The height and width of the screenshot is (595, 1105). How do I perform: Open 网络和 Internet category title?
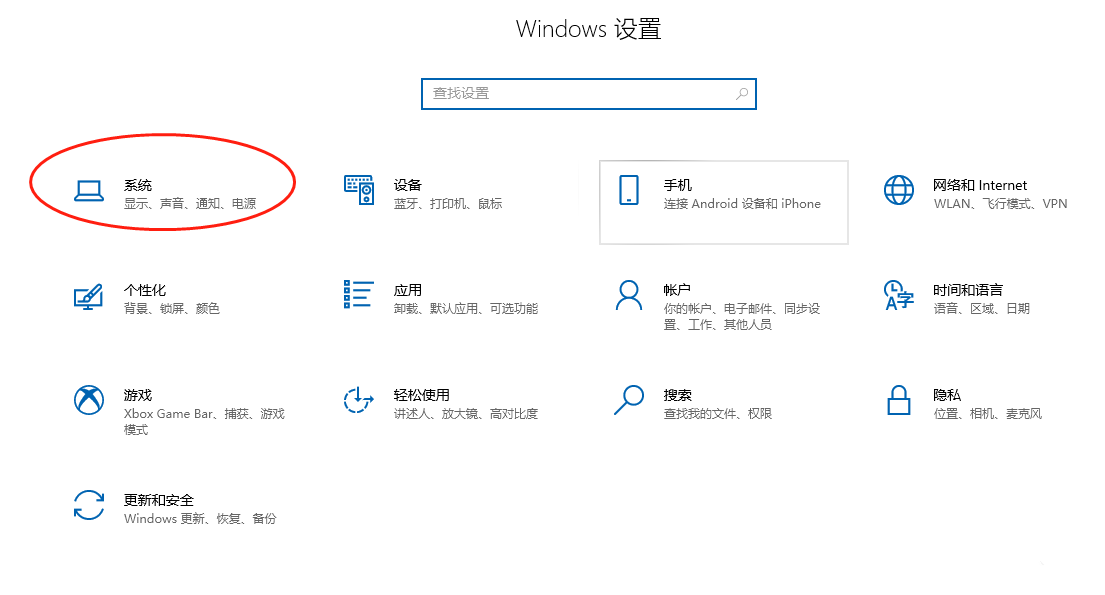(980, 185)
